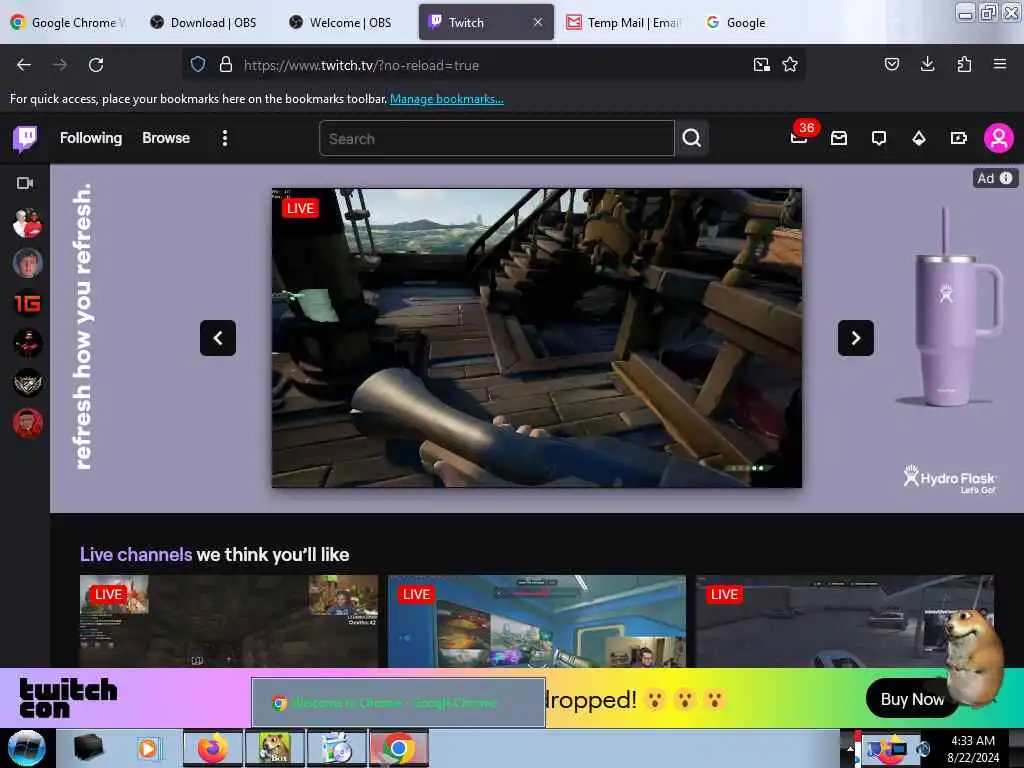1024x768 pixels.
Task: Reload the current page
Action: click(96, 65)
